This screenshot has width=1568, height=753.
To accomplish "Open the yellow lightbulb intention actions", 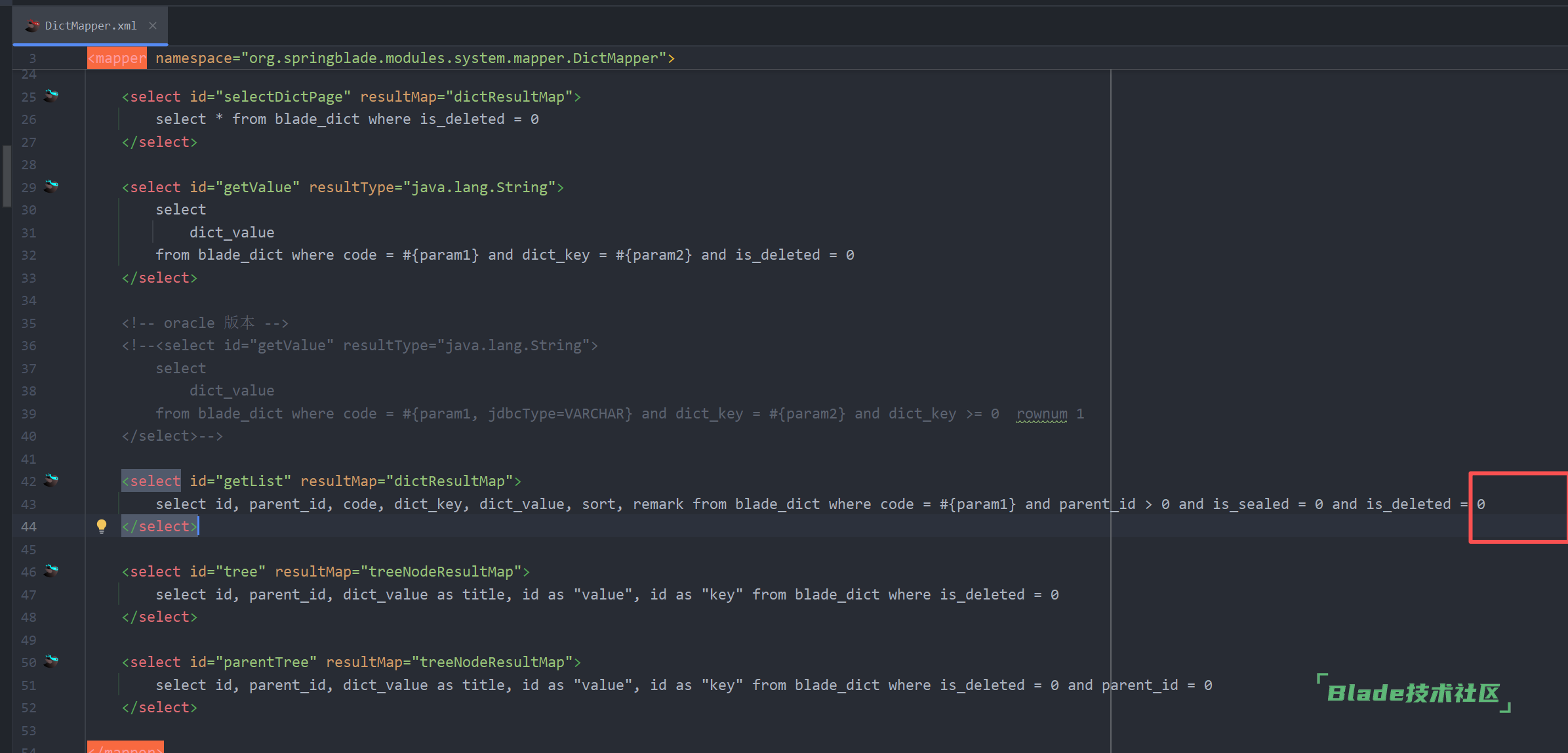I will (102, 525).
